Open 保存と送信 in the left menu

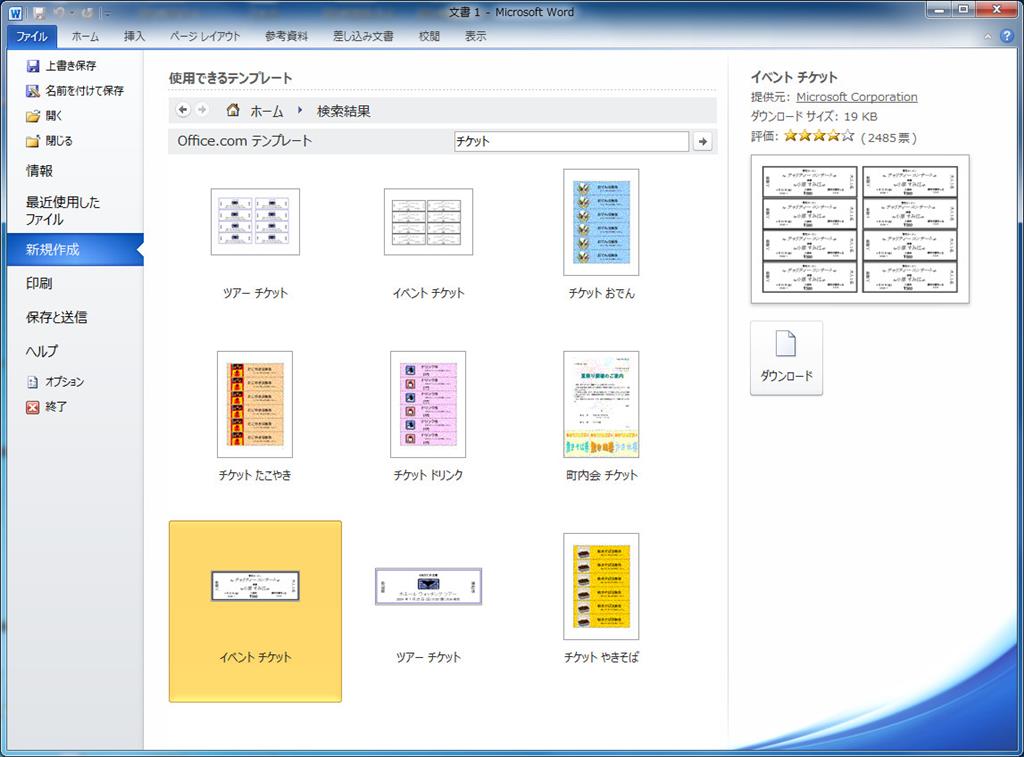tap(56, 317)
